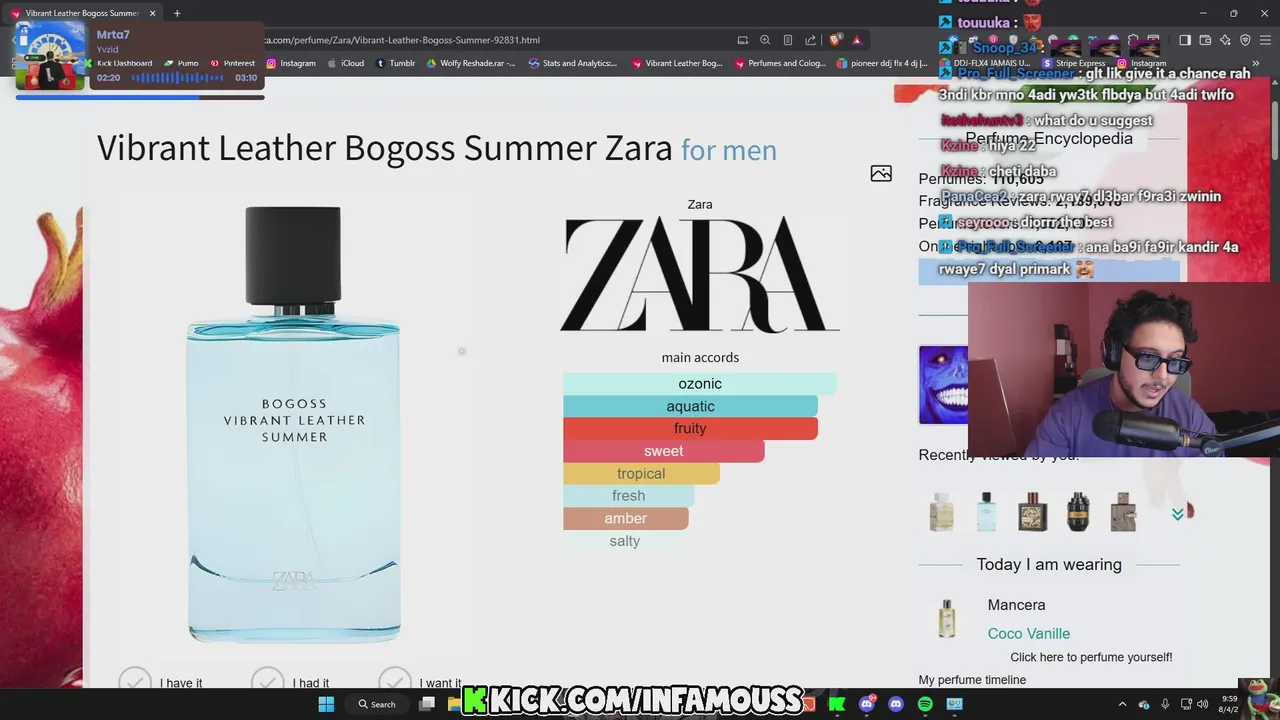This screenshot has height=720, width=1280.
Task: Open the Brave Wallet icon
Action: coord(1205,40)
